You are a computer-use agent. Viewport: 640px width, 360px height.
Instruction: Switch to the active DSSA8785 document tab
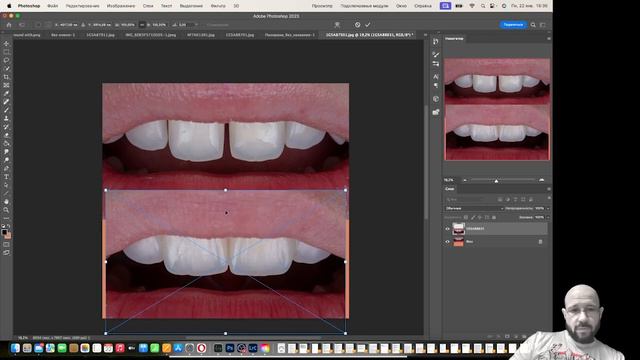pyautogui.click(x=369, y=35)
